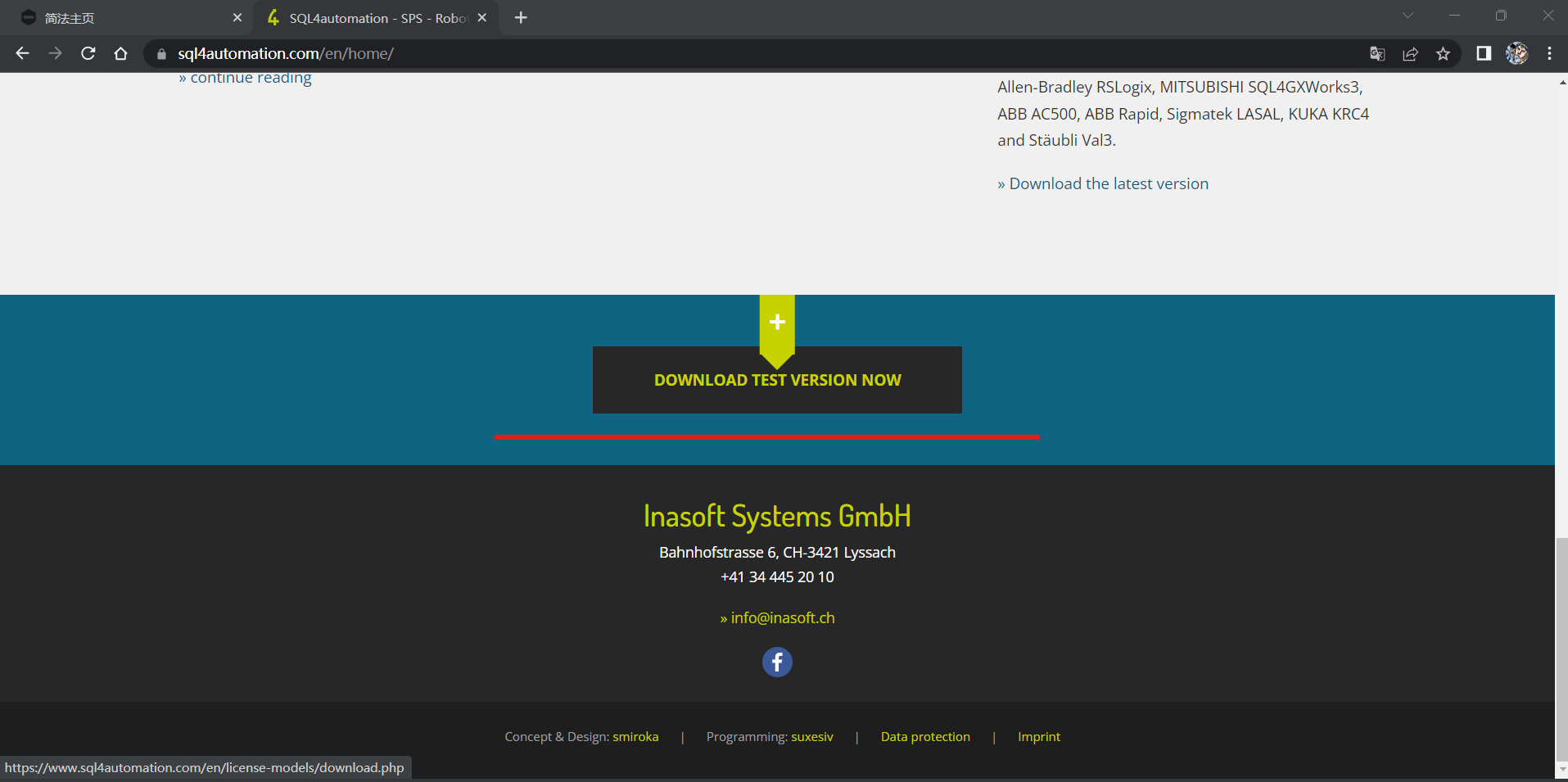Open the smiroka design link

[635, 737]
